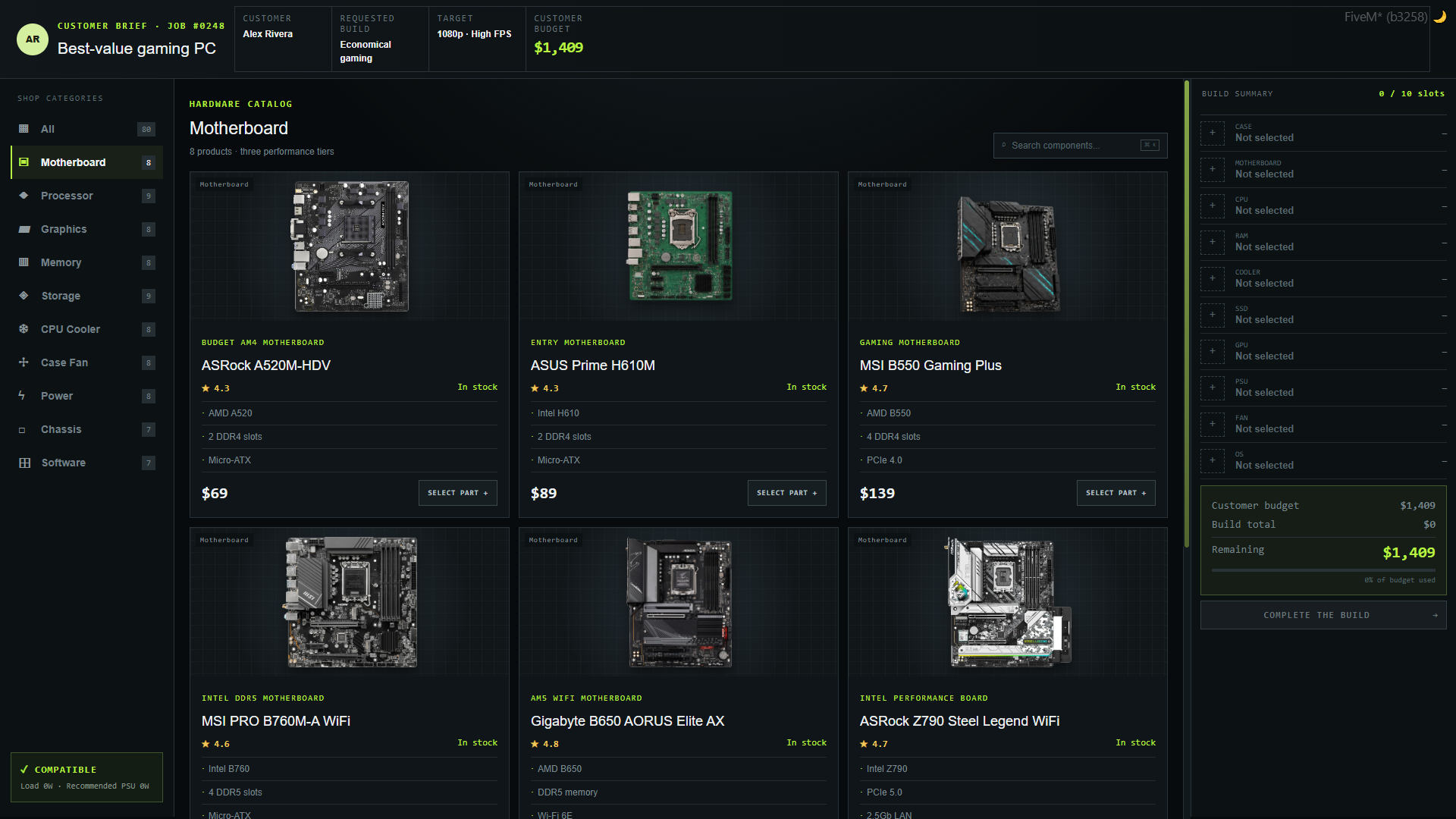
Task: Click the Processor category icon in the sidebar
Action: point(24,196)
